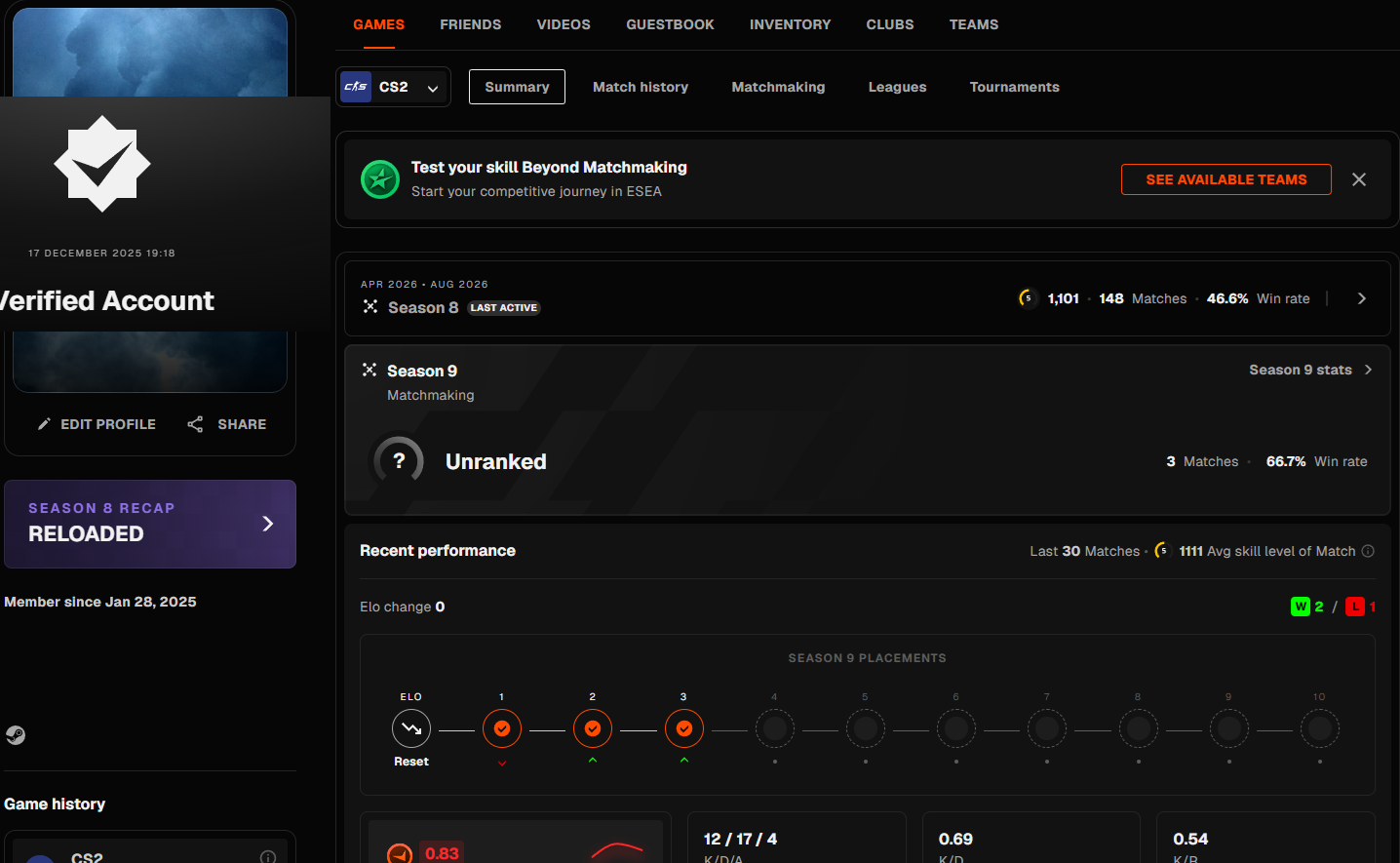Open the Season 8 Recap RELOADED card
Viewport: 1400px width, 863px height.
point(150,524)
